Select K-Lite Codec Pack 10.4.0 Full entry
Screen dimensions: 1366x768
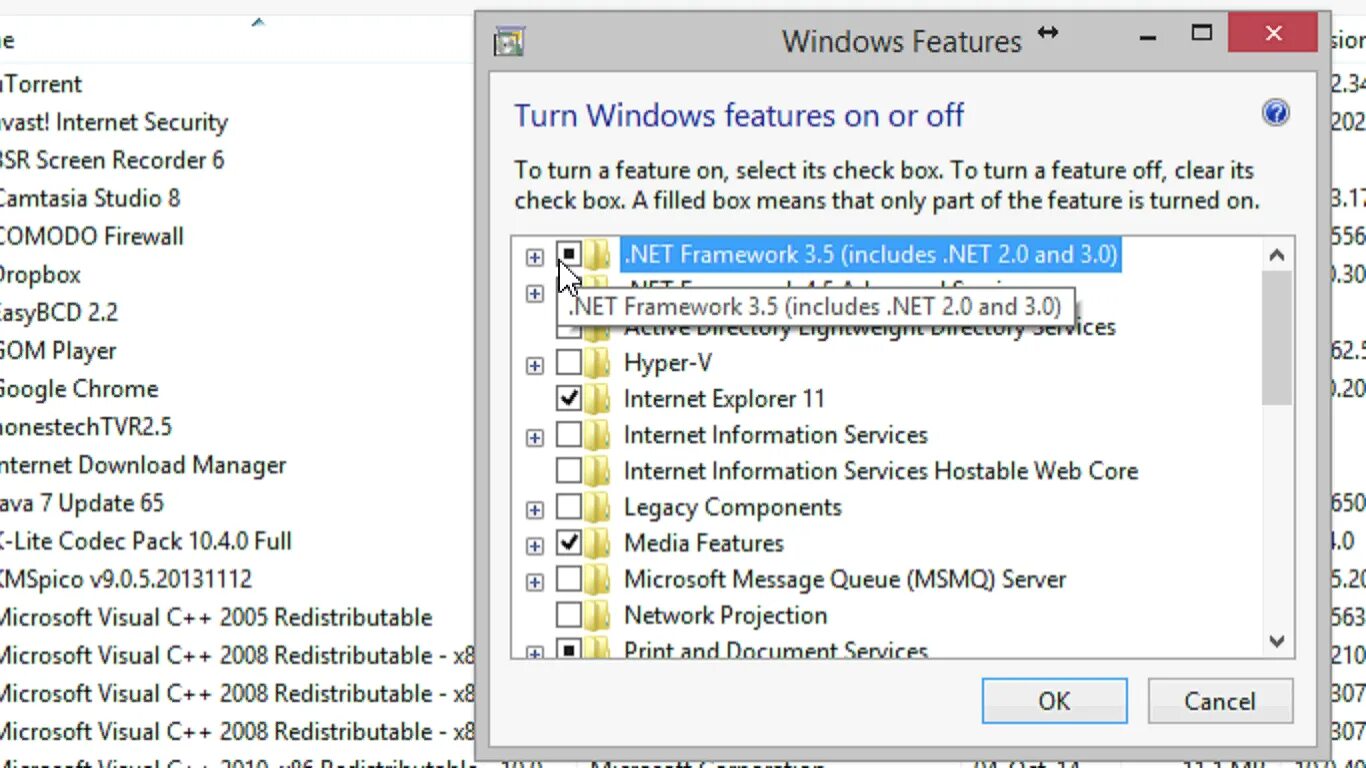pos(146,541)
